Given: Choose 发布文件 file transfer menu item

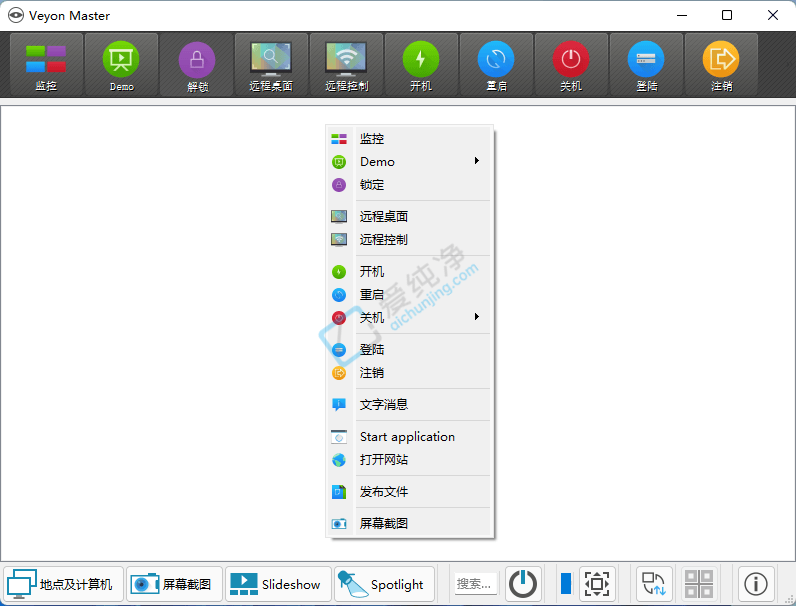Looking at the screenshot, I should [410, 492].
